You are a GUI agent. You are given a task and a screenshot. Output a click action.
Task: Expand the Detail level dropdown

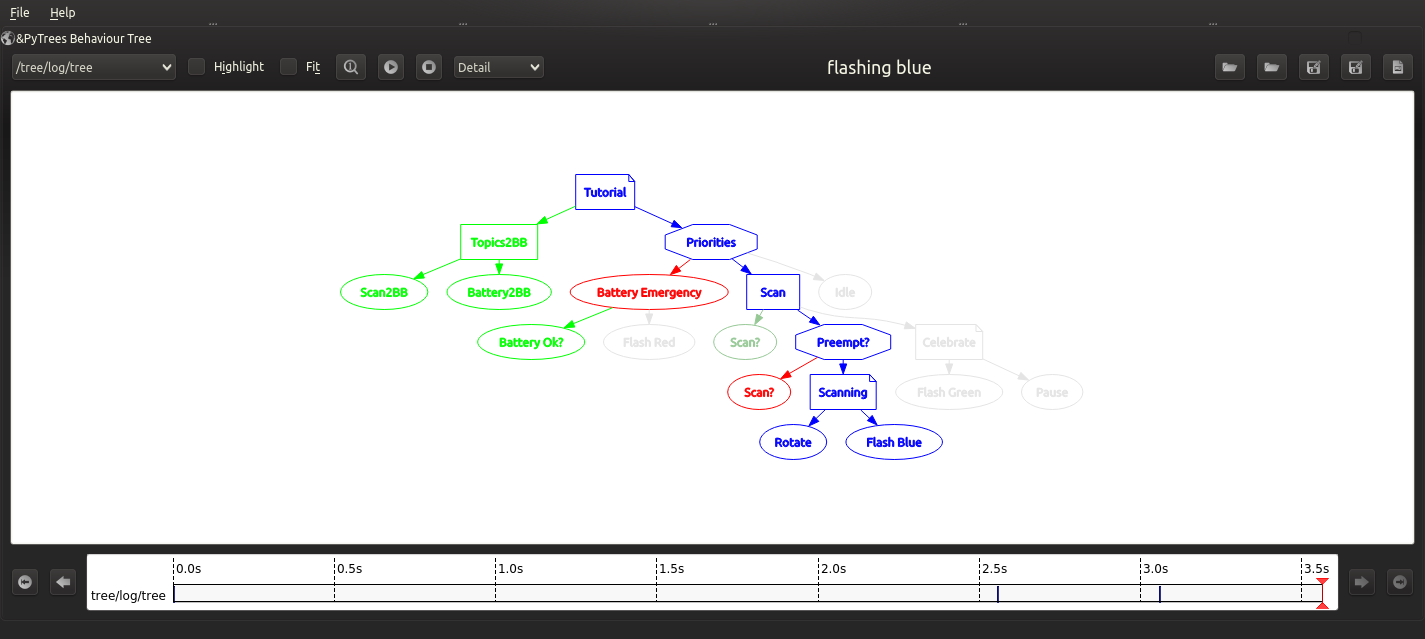[x=498, y=67]
